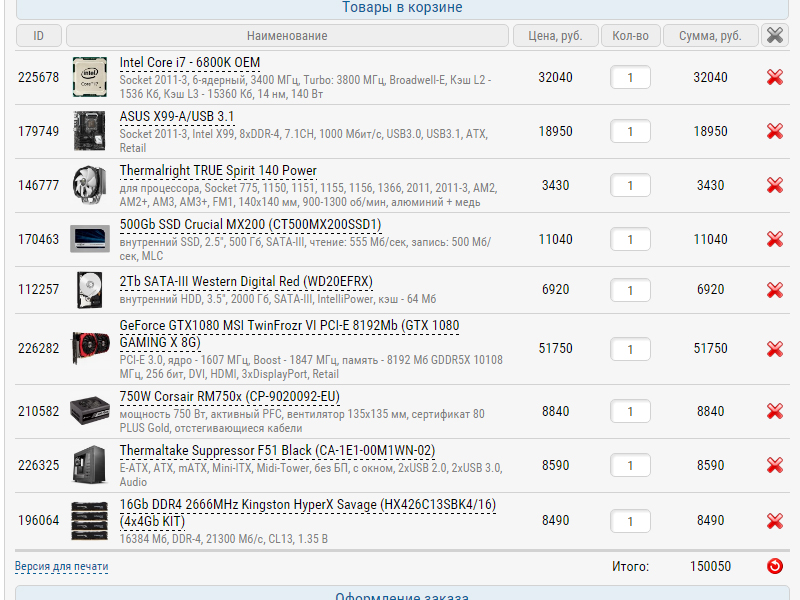The height and width of the screenshot is (600, 800).
Task: Click Версия для печати link
Action: pos(61,566)
